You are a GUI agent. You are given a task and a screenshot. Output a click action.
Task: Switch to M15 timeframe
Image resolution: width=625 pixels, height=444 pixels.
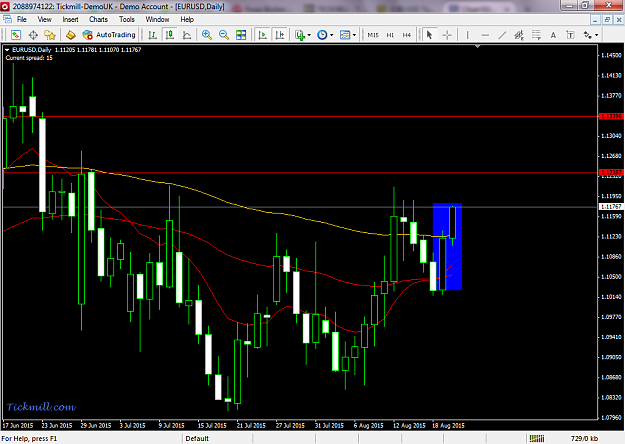(373, 35)
